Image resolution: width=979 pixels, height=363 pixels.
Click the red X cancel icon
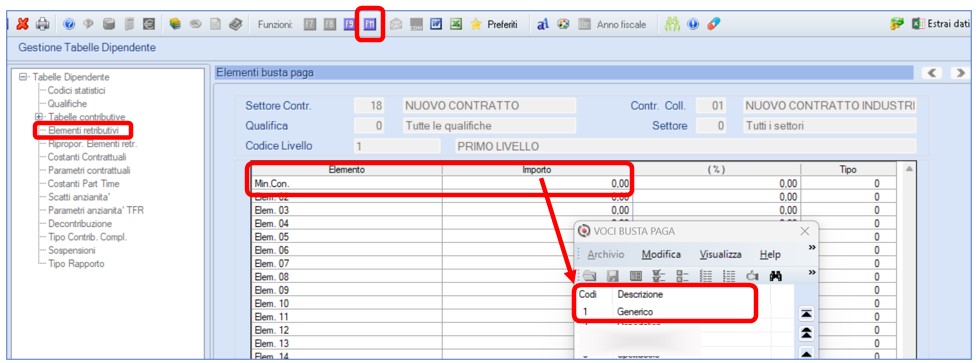pos(22,24)
